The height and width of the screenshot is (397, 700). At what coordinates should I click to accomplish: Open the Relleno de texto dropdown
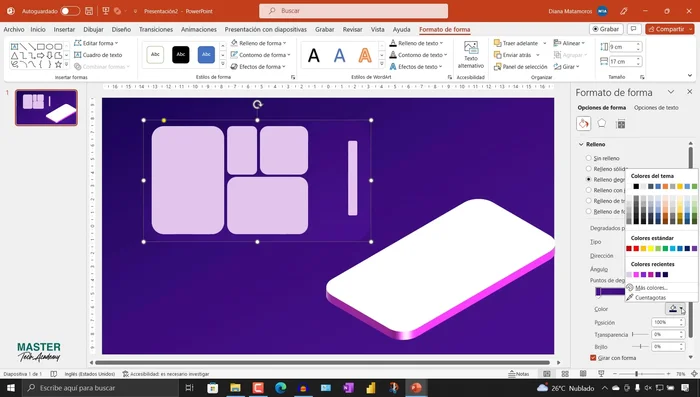click(416, 43)
